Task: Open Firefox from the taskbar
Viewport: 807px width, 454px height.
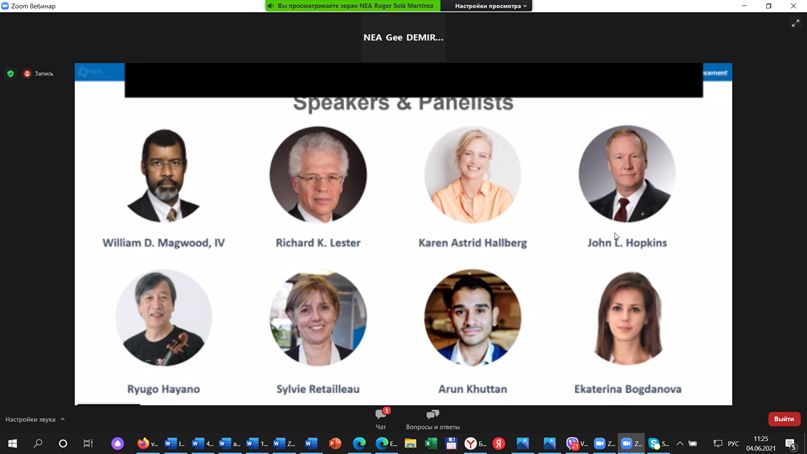Action: point(143,443)
